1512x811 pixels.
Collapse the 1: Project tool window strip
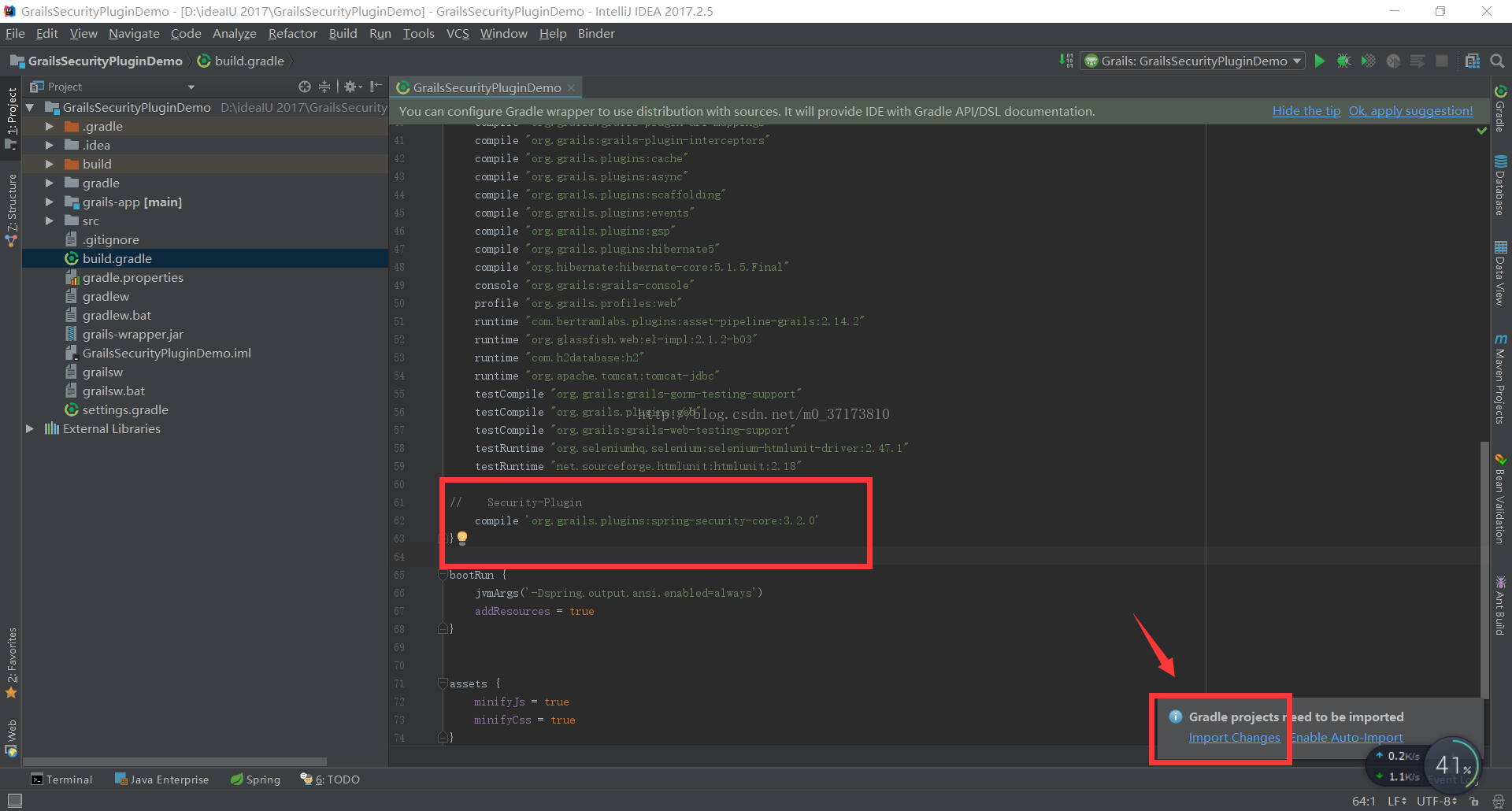click(11, 118)
